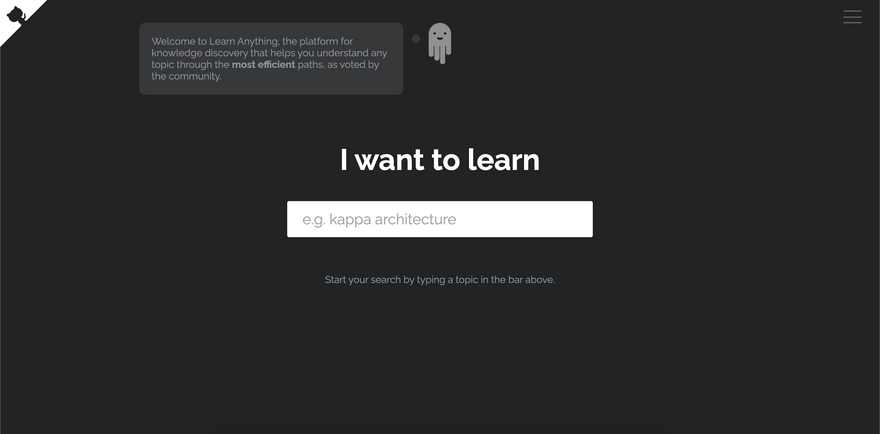The image size is (880, 434).
Task: Click the 'Start your search' hint text
Action: (439, 280)
